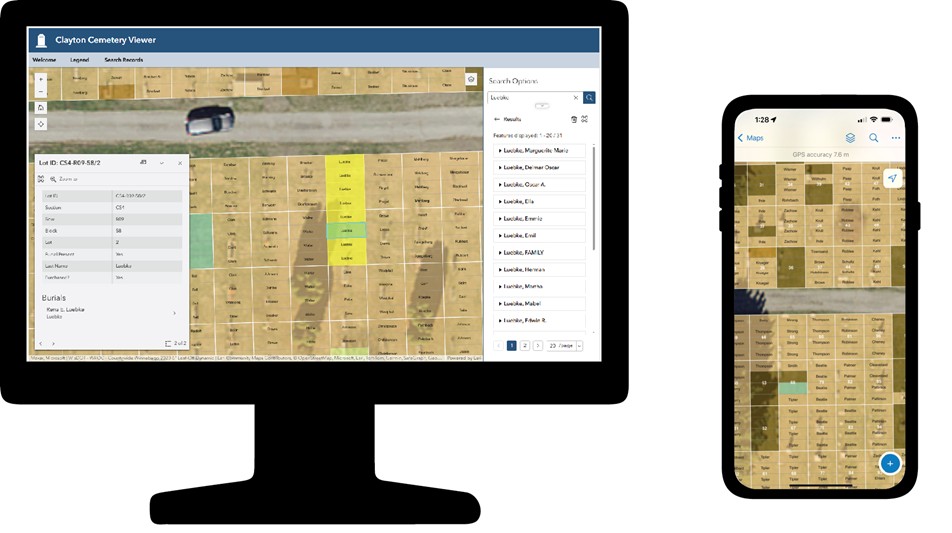Click the map zoom in plus button

40,77
